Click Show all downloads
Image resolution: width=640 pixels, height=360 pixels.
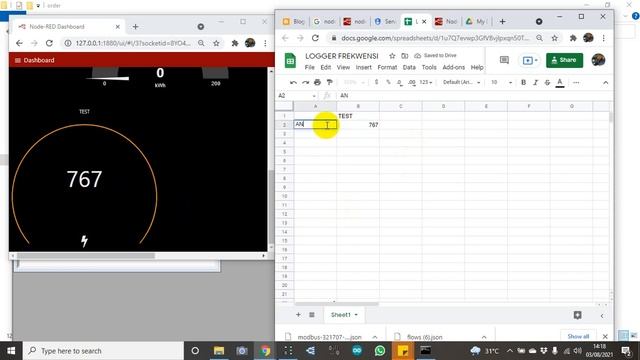[578, 336]
